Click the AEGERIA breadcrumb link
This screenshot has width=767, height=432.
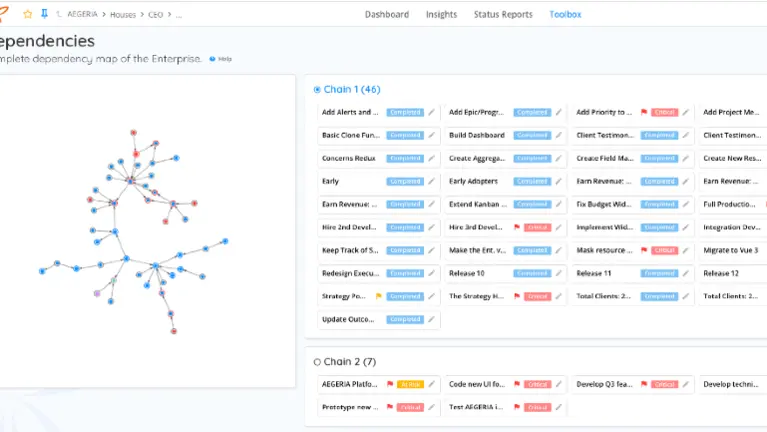coord(81,15)
